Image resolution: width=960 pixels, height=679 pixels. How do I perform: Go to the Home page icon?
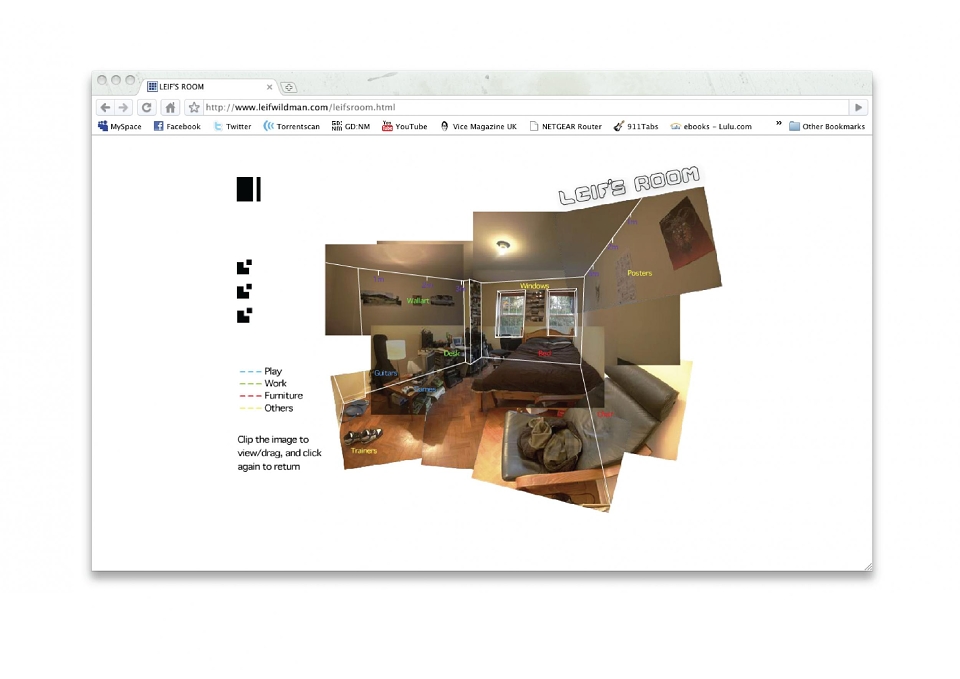point(170,108)
